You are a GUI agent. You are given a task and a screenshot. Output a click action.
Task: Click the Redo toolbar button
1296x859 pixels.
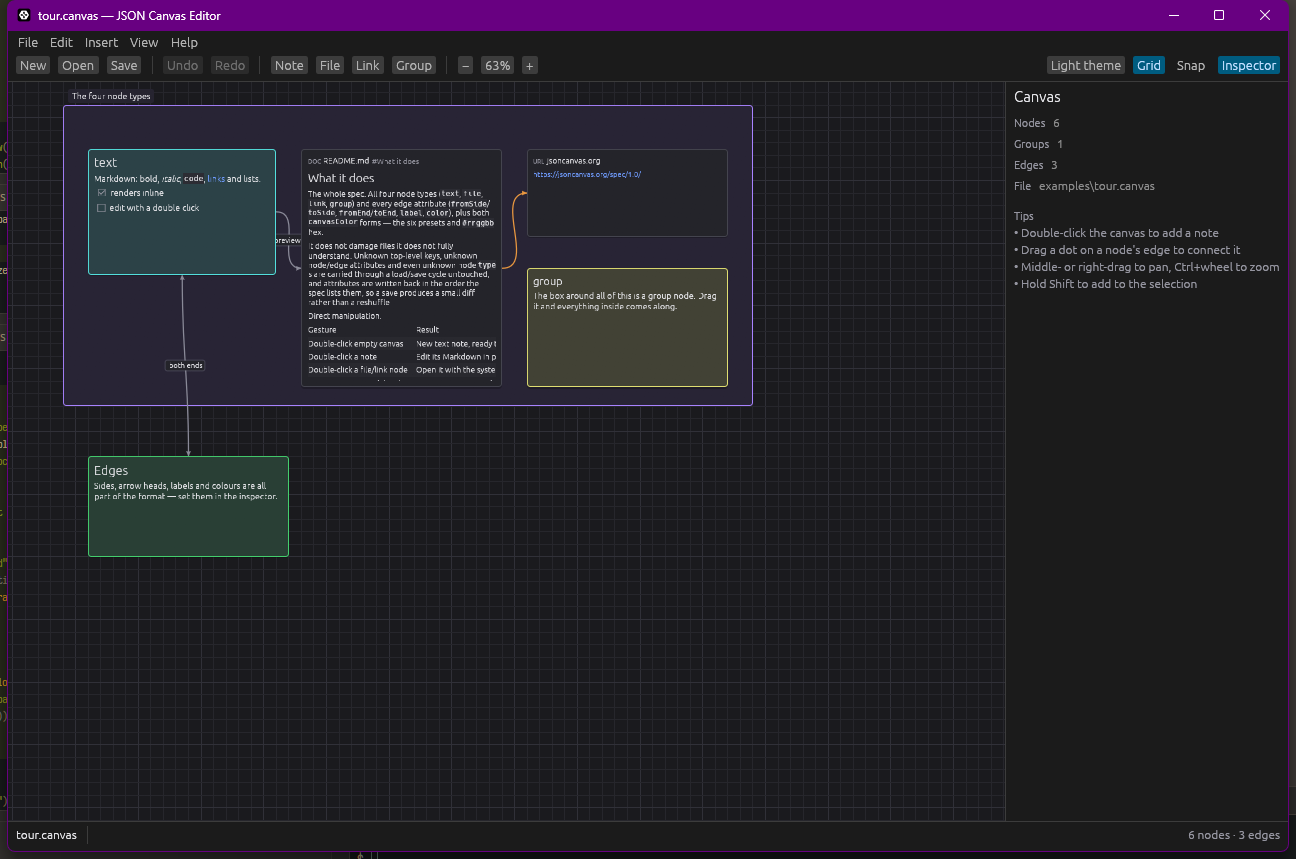230,65
